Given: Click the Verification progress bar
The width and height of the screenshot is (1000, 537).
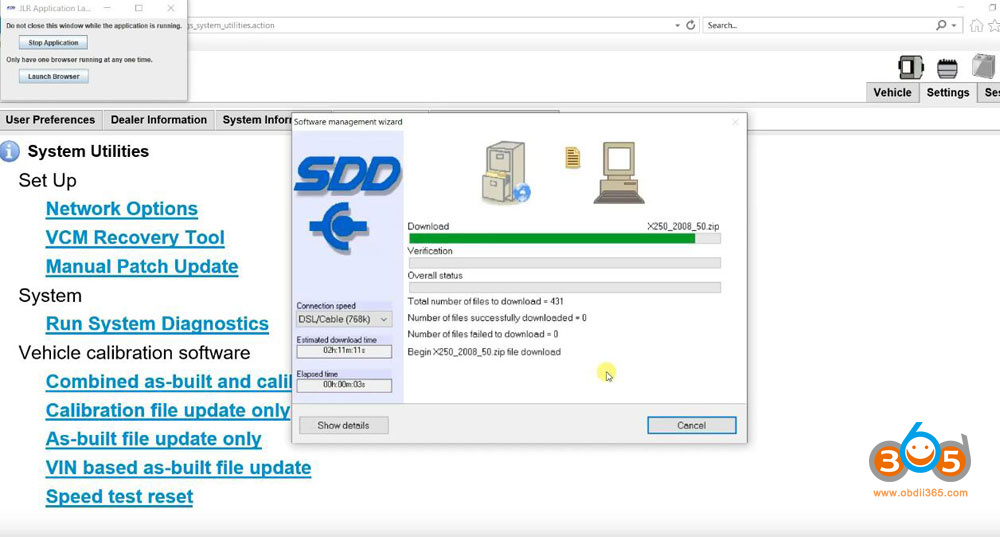Looking at the screenshot, I should pos(564,263).
